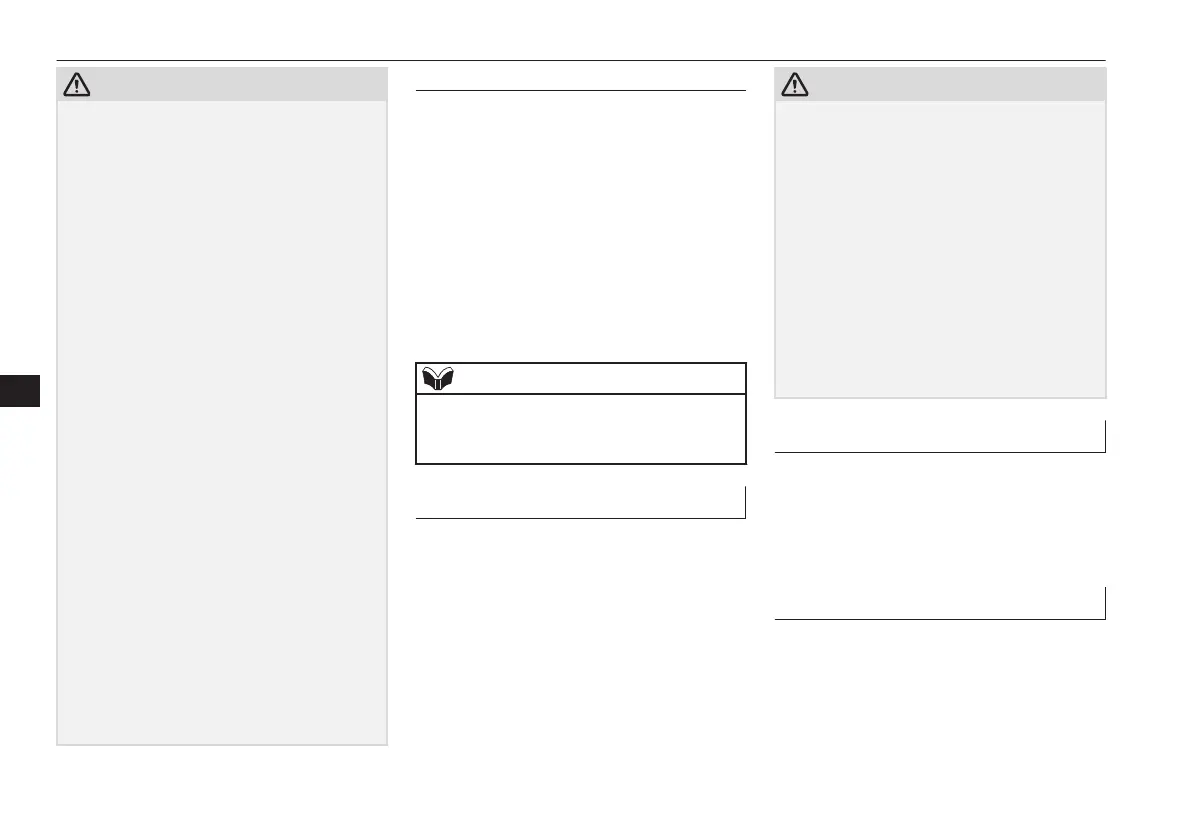This screenshot has height=834, width=1191.
Task: Click the left warning box header bar
Action: [230, 84]
